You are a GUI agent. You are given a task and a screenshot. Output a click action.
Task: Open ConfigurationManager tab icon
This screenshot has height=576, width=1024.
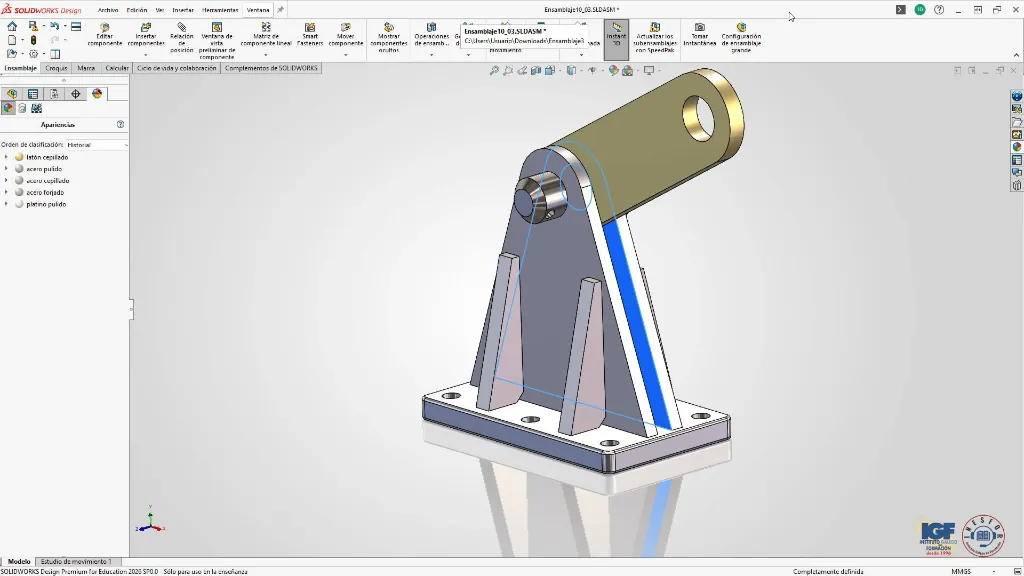click(x=54, y=94)
